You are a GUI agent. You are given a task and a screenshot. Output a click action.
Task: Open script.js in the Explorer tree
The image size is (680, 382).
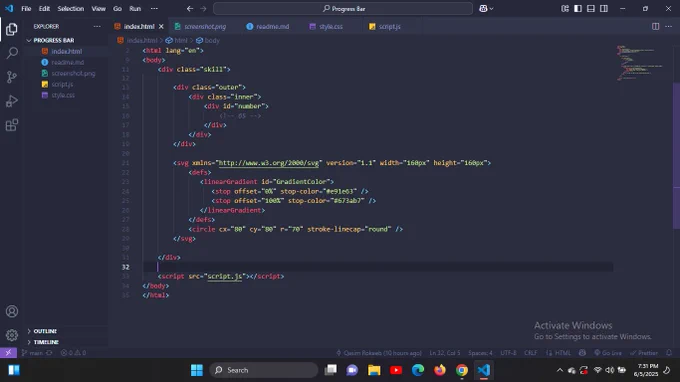pos(62,85)
